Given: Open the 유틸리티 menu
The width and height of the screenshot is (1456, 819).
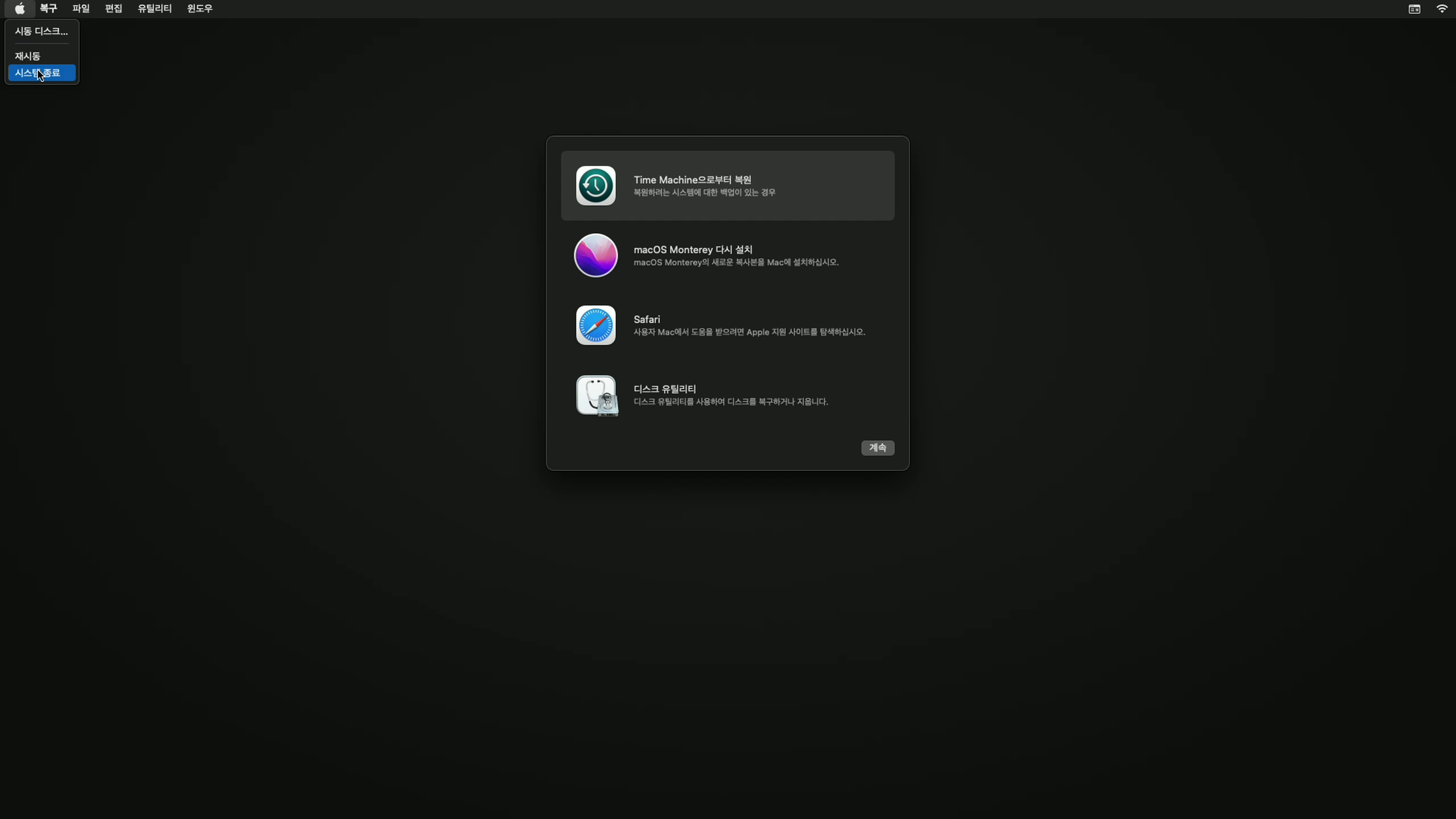Looking at the screenshot, I should click(x=154, y=9).
